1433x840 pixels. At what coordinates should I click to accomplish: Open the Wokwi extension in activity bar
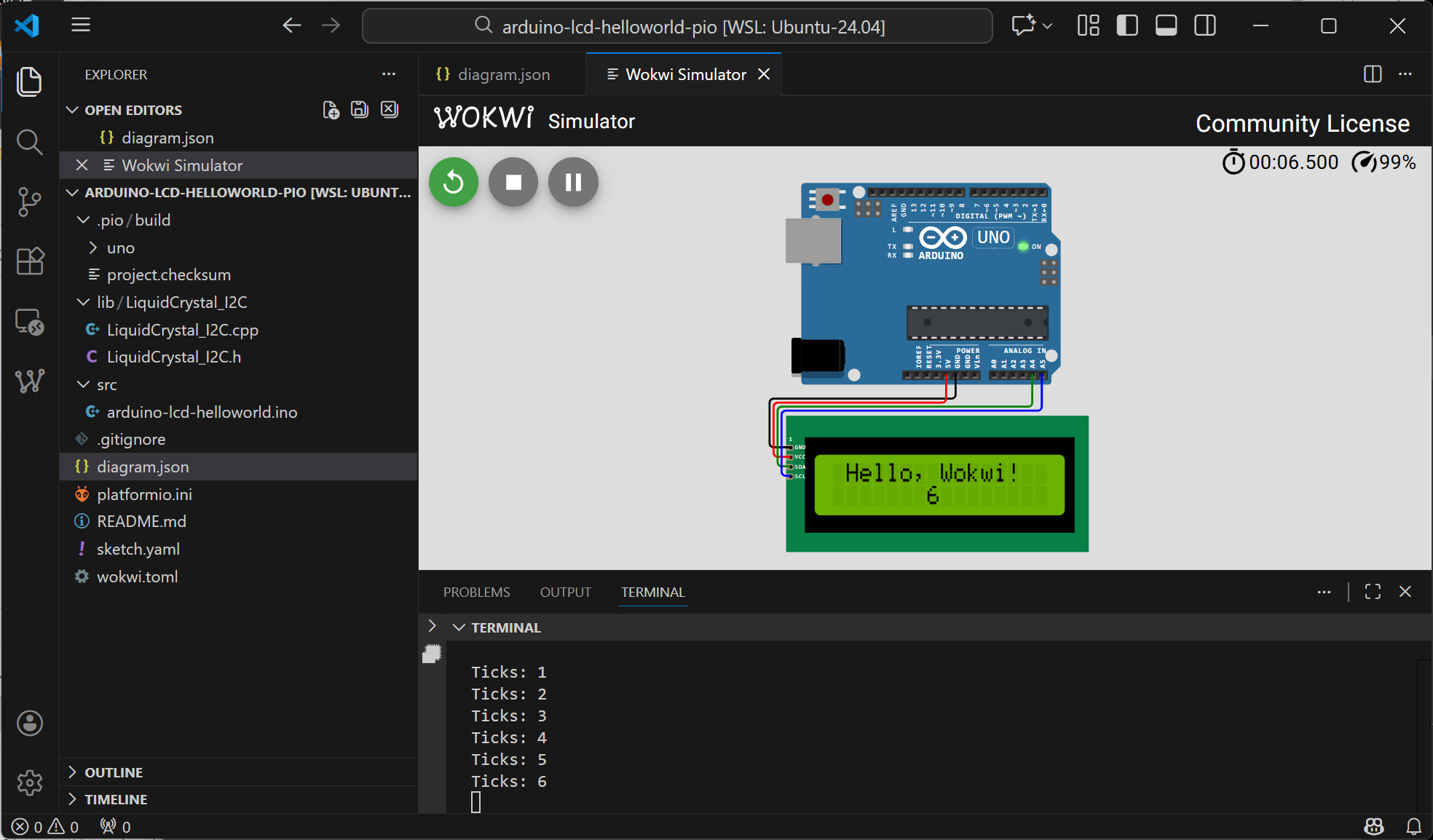click(30, 380)
